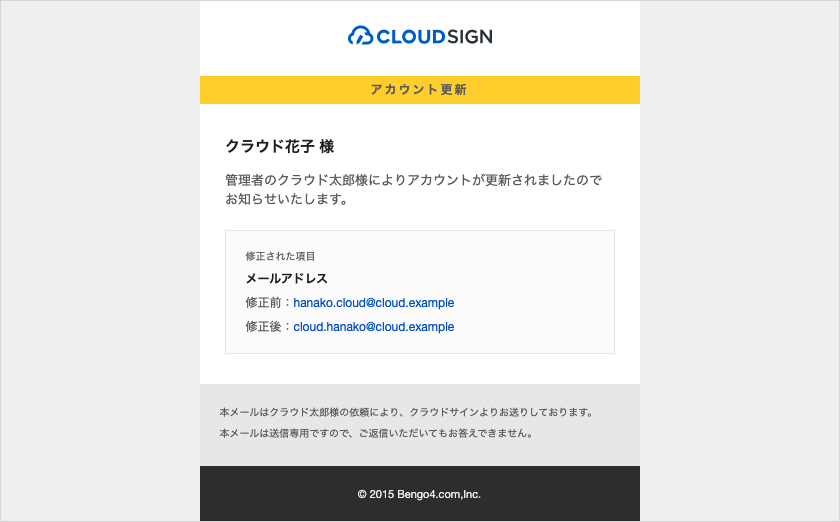Click the yellow アカウント更新 banner
This screenshot has width=840, height=522.
420,90
